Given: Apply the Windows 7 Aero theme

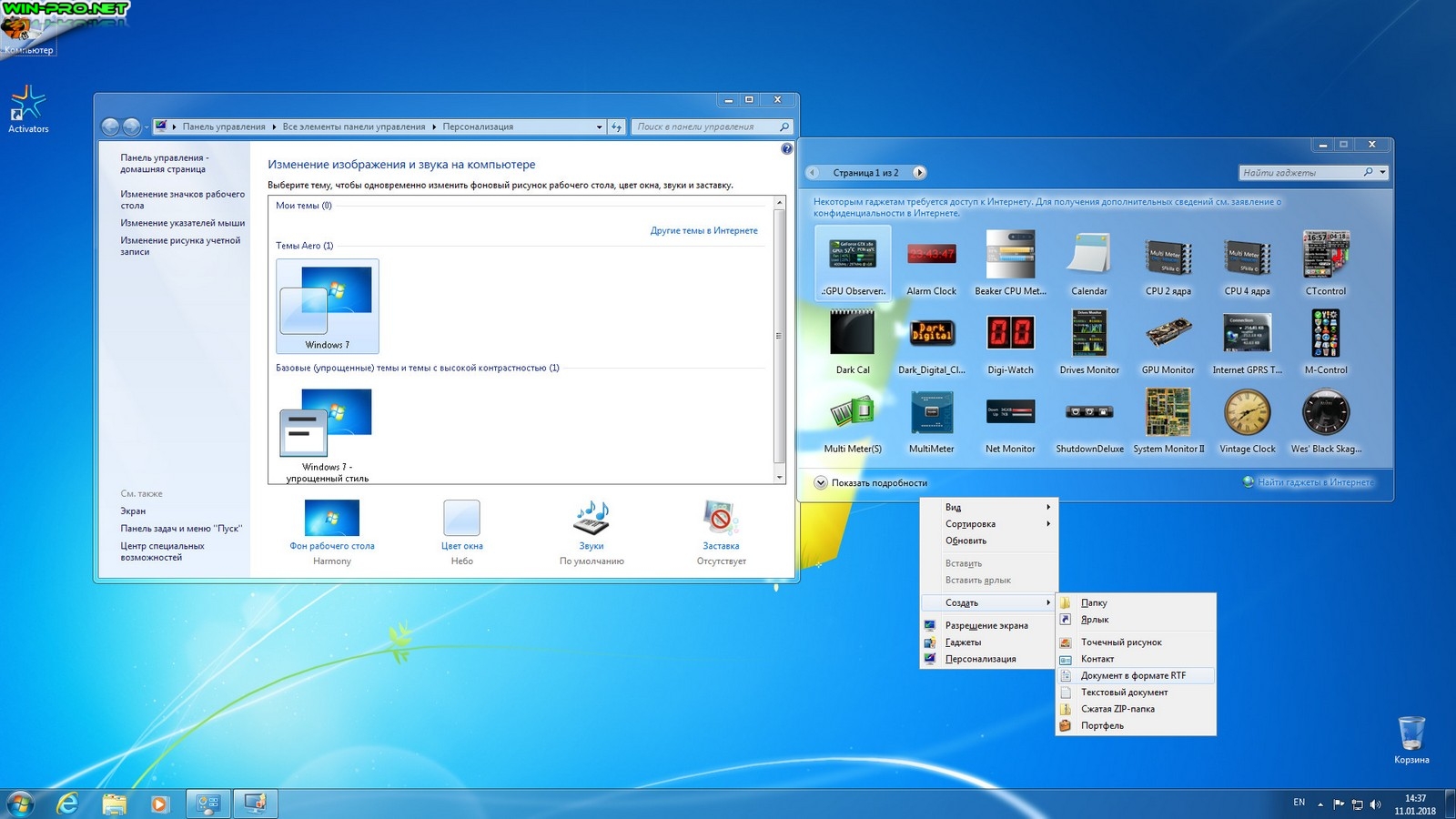Looking at the screenshot, I should (328, 307).
